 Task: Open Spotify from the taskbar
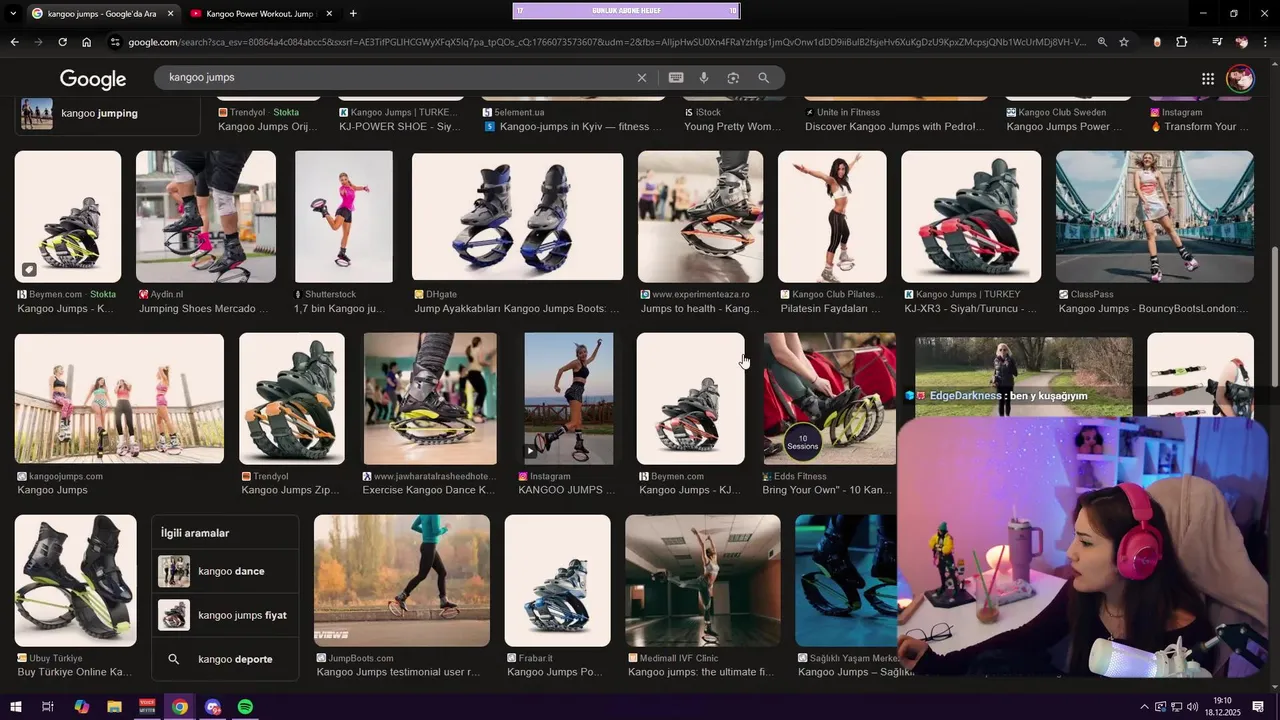245,707
